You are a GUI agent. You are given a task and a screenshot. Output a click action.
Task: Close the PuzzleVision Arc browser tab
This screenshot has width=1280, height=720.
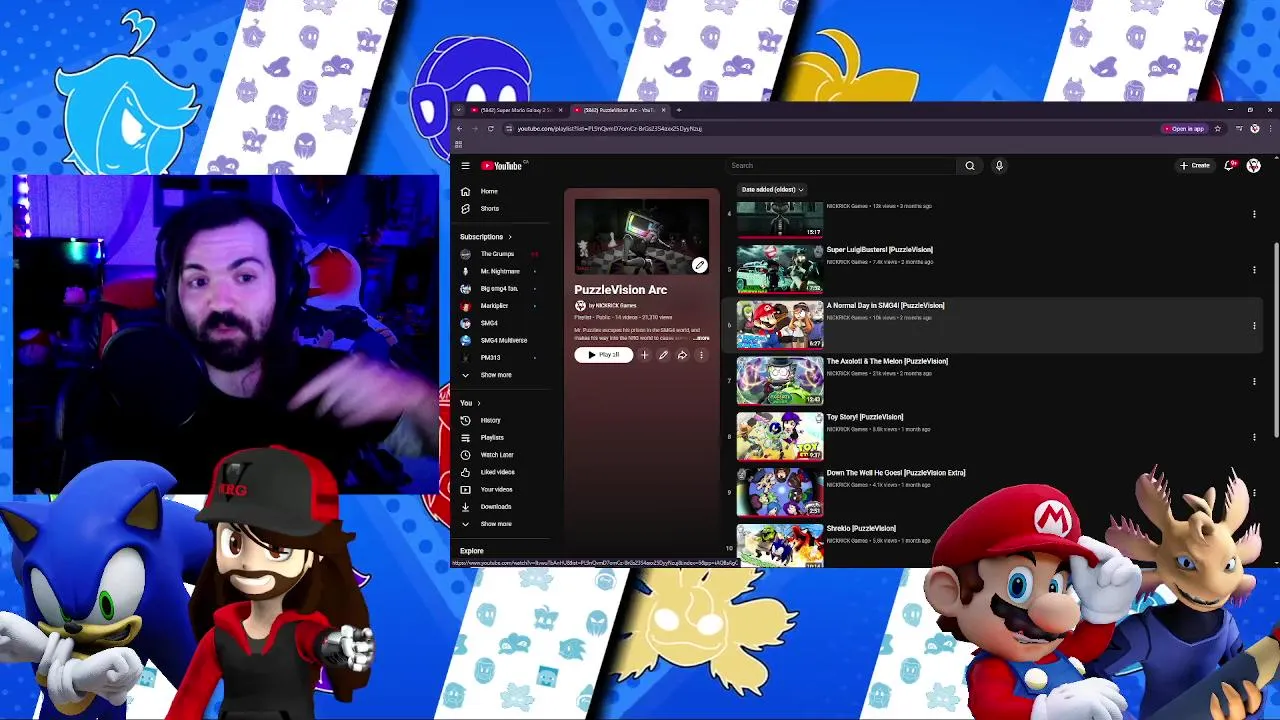tap(664, 110)
